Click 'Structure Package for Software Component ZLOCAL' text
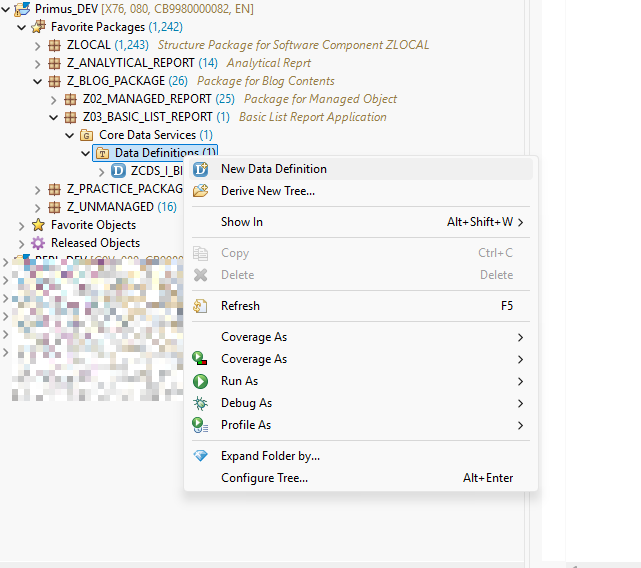The width and height of the screenshot is (641, 568). [294, 45]
